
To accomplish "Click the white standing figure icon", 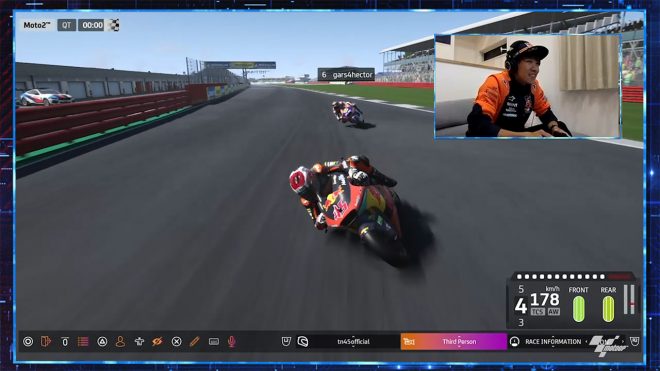I will pos(139,342).
